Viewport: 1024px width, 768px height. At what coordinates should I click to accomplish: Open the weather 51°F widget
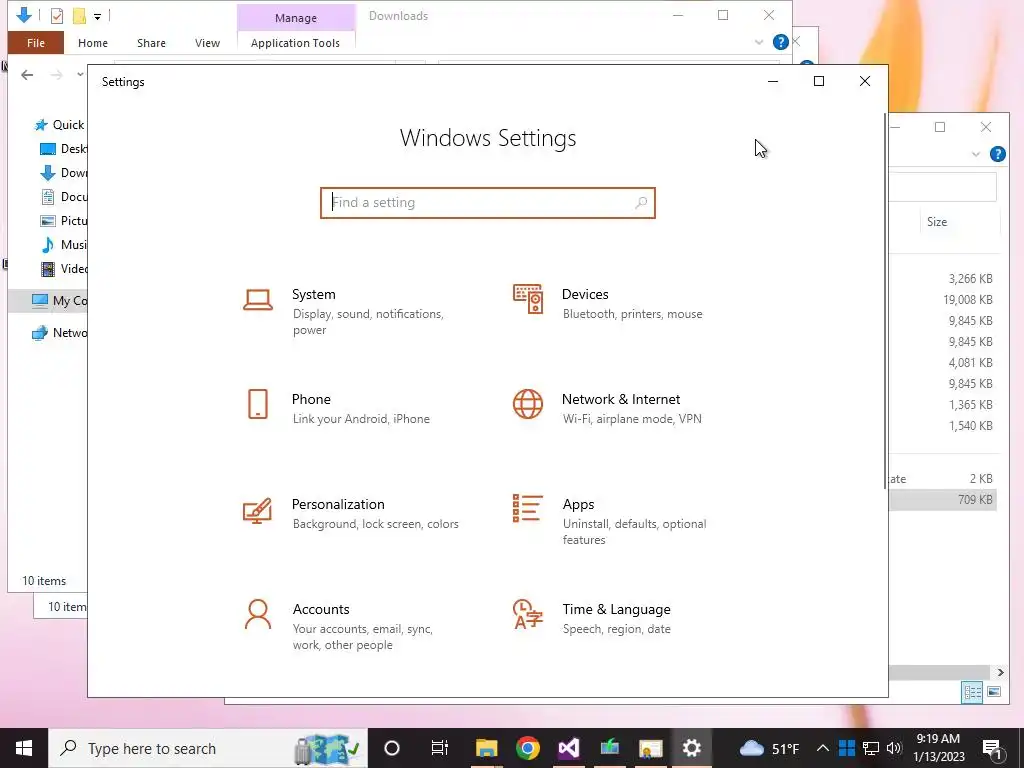click(x=769, y=748)
